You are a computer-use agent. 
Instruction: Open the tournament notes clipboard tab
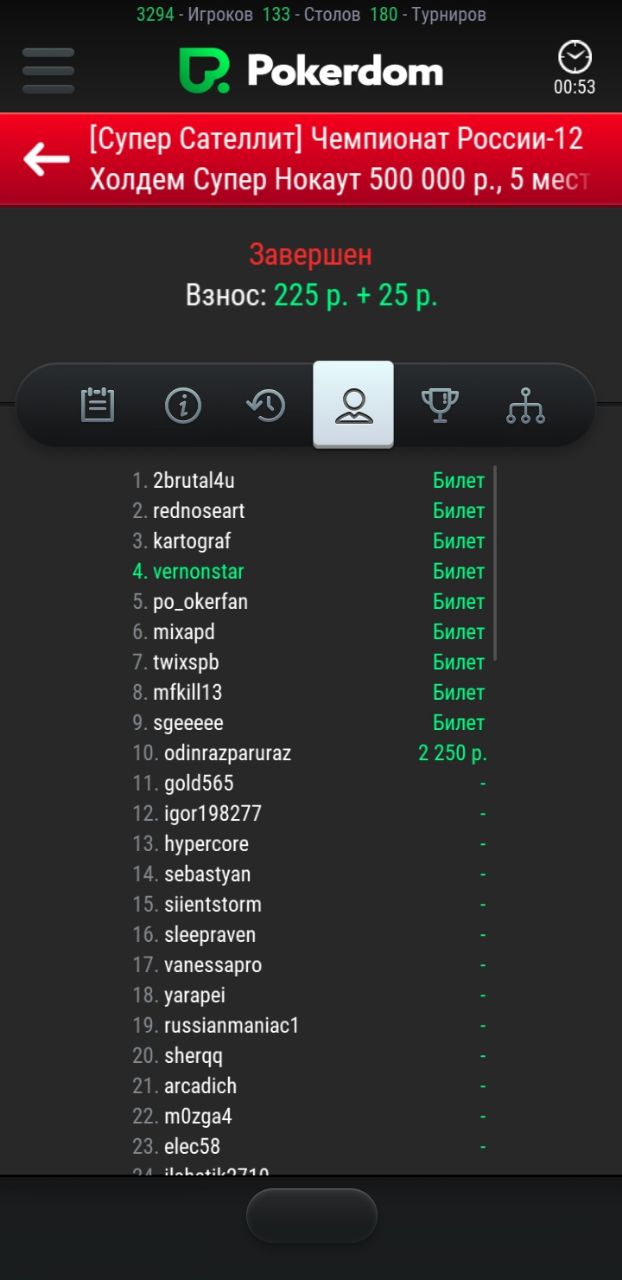click(x=97, y=405)
